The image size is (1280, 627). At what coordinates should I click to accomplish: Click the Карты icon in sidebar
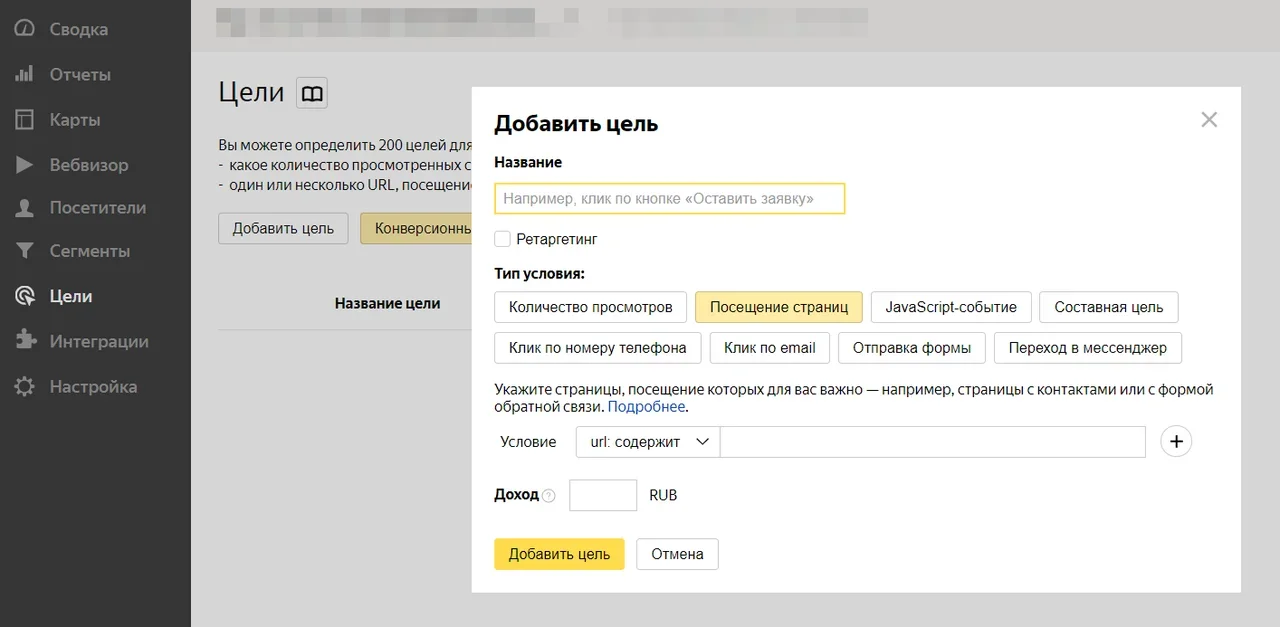25,120
